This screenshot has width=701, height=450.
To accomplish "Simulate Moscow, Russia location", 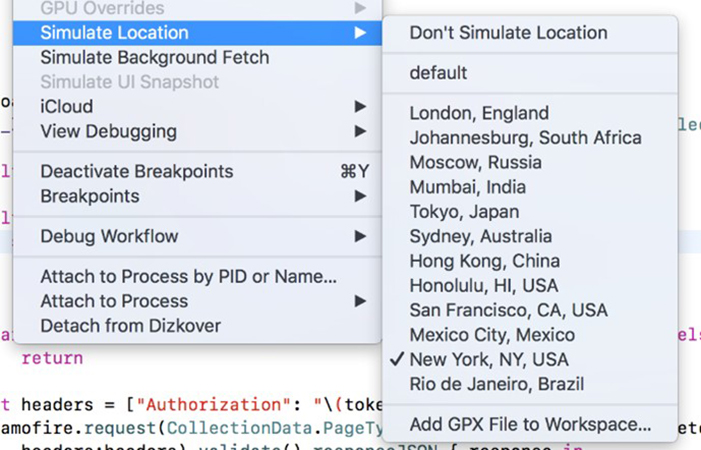I will [475, 162].
